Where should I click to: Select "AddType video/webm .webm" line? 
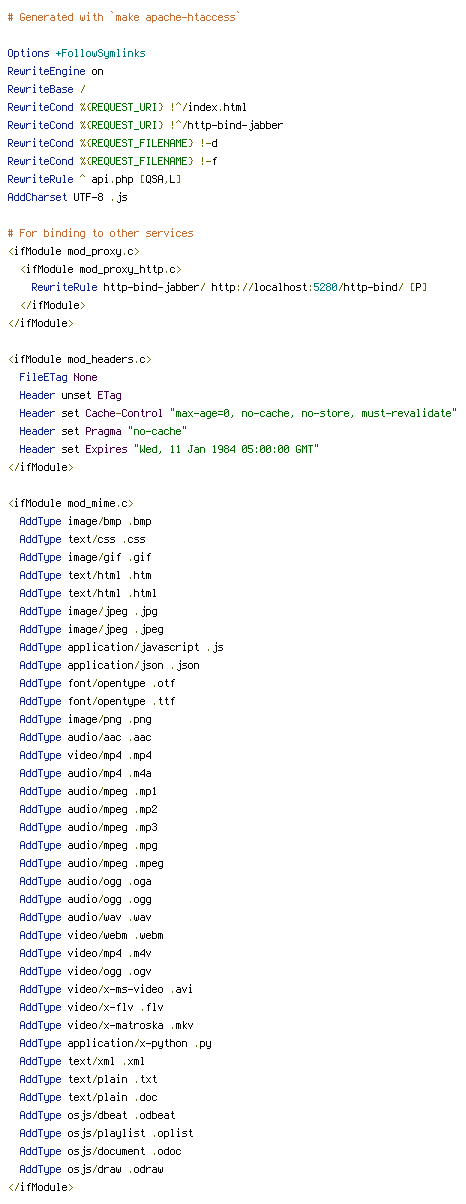(91, 935)
